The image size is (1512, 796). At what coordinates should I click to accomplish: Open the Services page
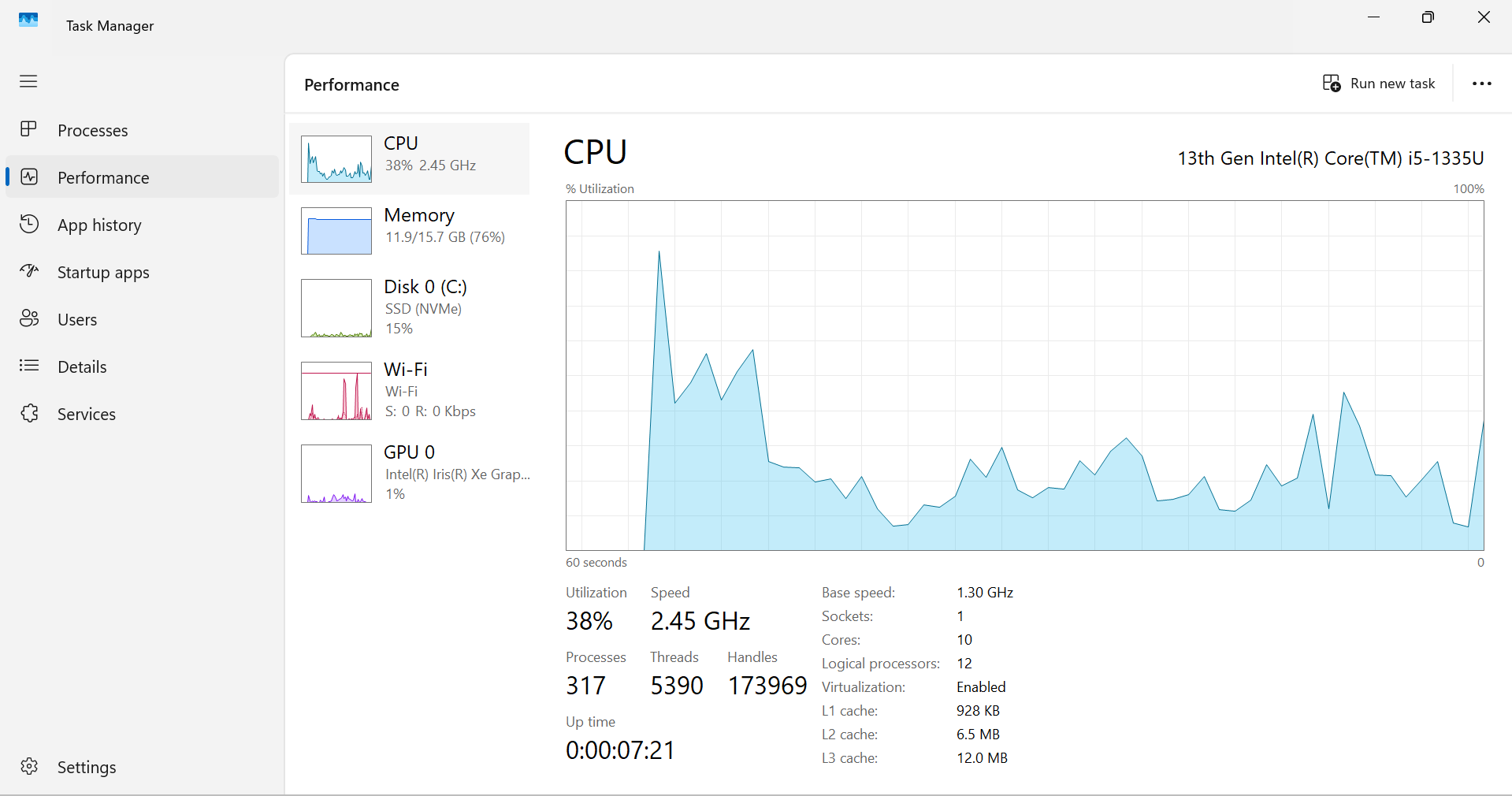(x=143, y=414)
